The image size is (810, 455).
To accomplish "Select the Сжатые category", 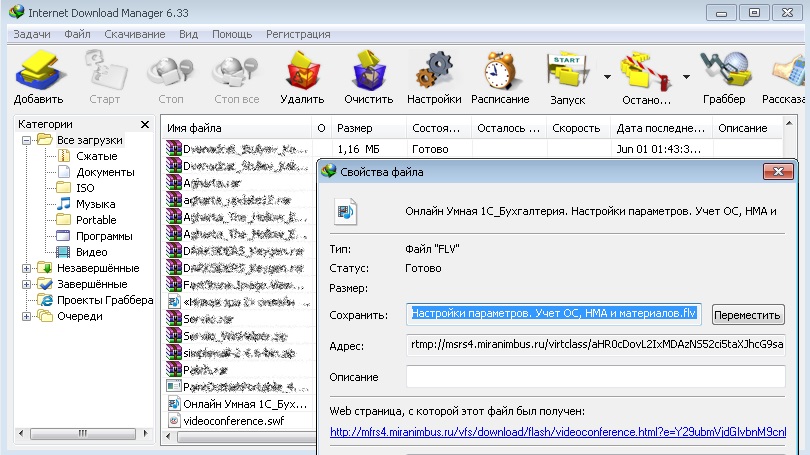I will pyautogui.click(x=97, y=156).
